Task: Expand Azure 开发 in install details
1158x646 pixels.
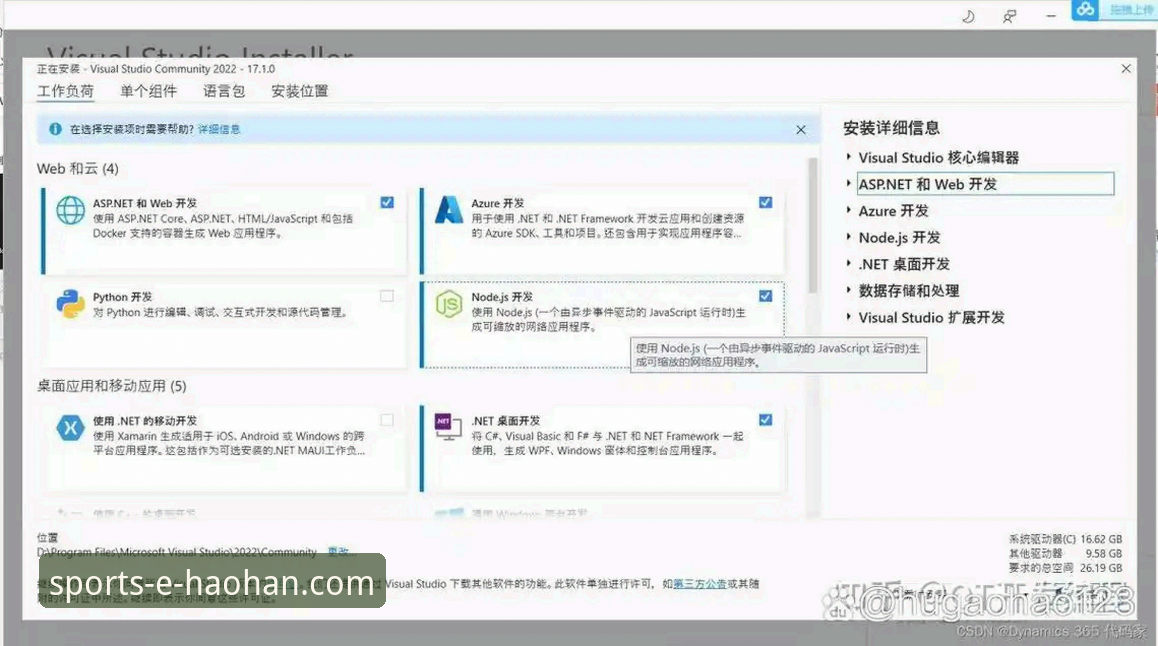Action: click(849, 210)
